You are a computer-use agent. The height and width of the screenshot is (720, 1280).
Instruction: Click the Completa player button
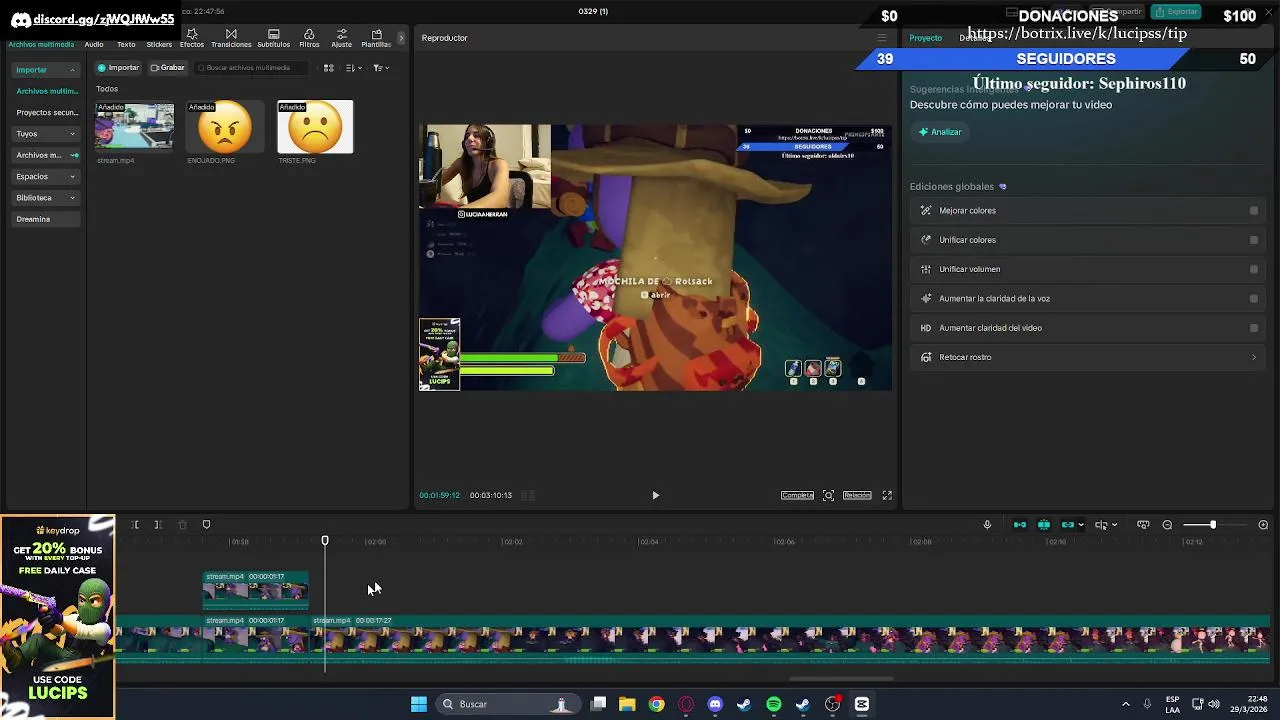(797, 495)
